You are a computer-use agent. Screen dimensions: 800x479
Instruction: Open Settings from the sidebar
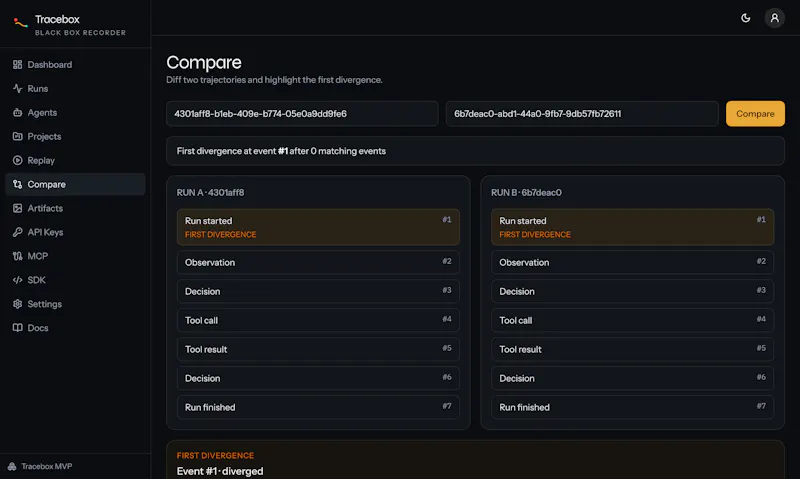click(76, 304)
